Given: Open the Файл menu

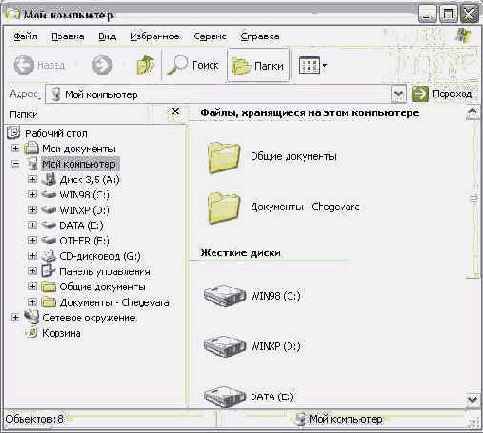Looking at the screenshot, I should (x=25, y=36).
